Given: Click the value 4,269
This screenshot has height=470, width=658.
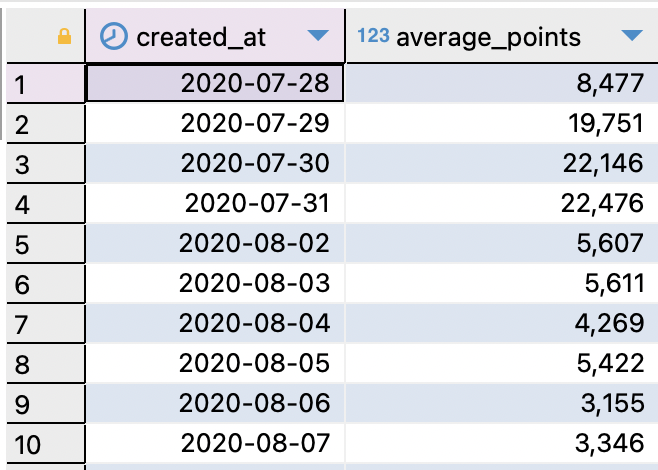Looking at the screenshot, I should click(609, 324).
